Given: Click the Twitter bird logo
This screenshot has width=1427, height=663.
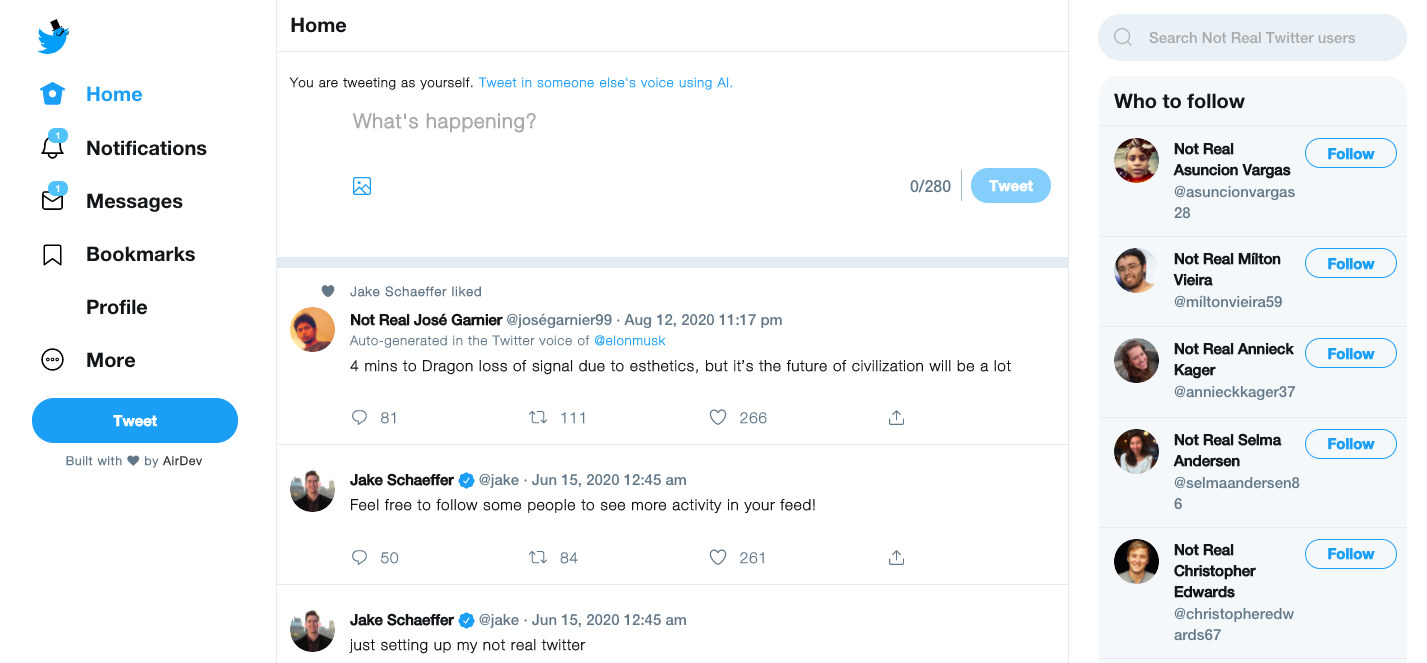Looking at the screenshot, I should point(53,37).
